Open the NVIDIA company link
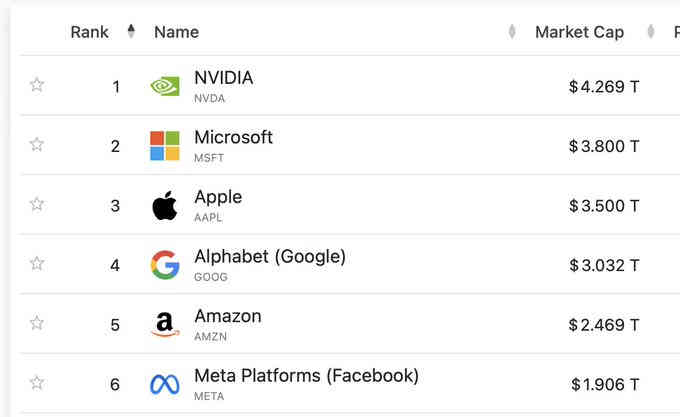680x417 pixels. [224, 78]
